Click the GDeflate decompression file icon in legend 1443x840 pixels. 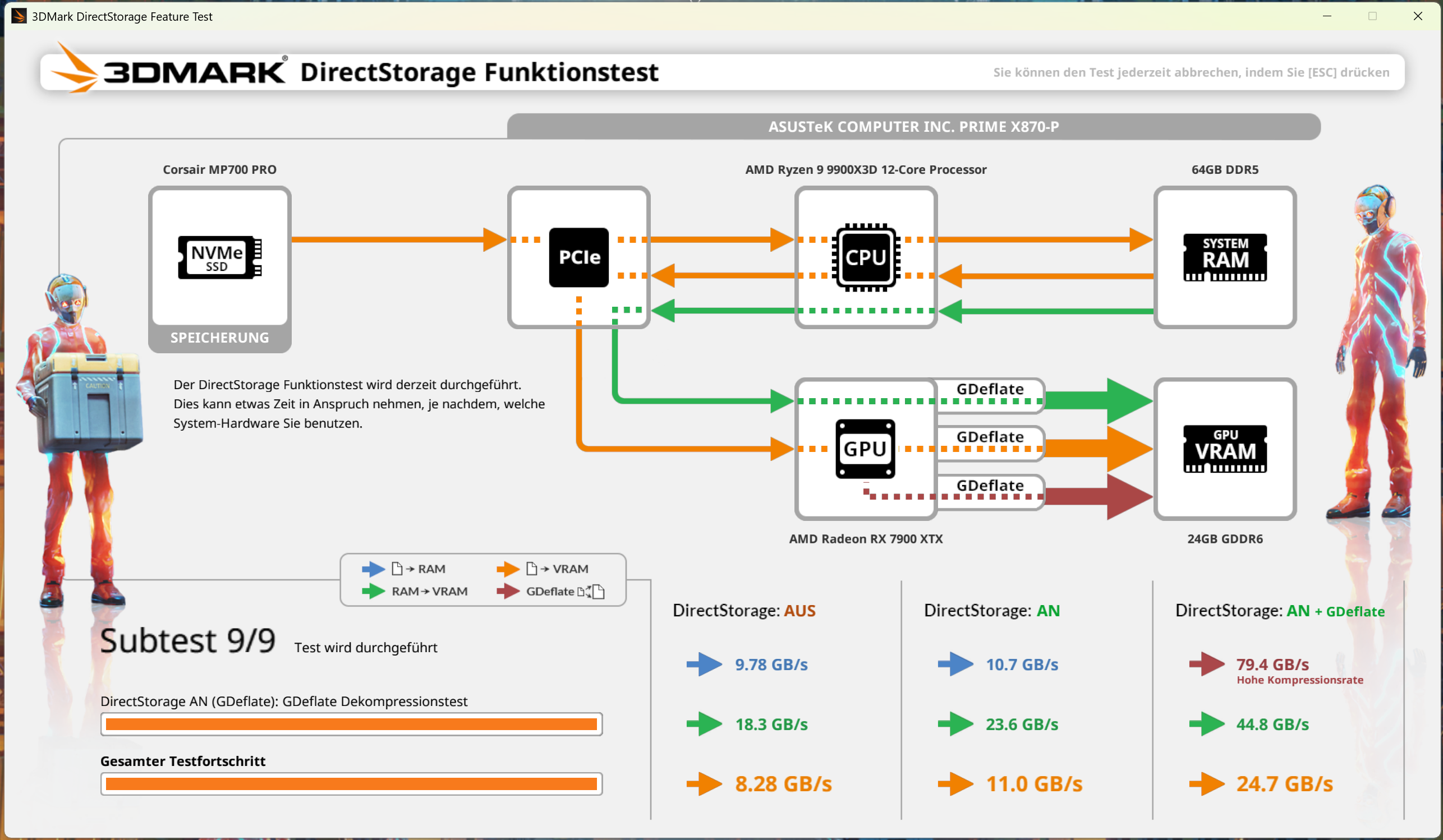tap(591, 592)
